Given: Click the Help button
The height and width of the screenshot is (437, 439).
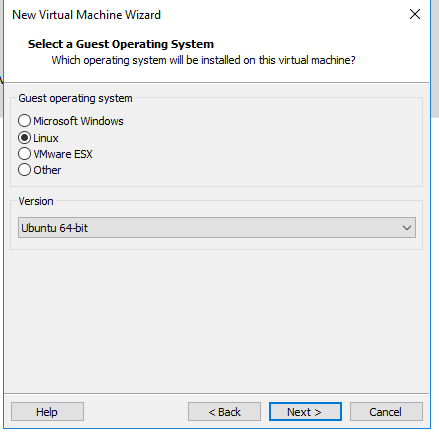Looking at the screenshot, I should point(47,412).
